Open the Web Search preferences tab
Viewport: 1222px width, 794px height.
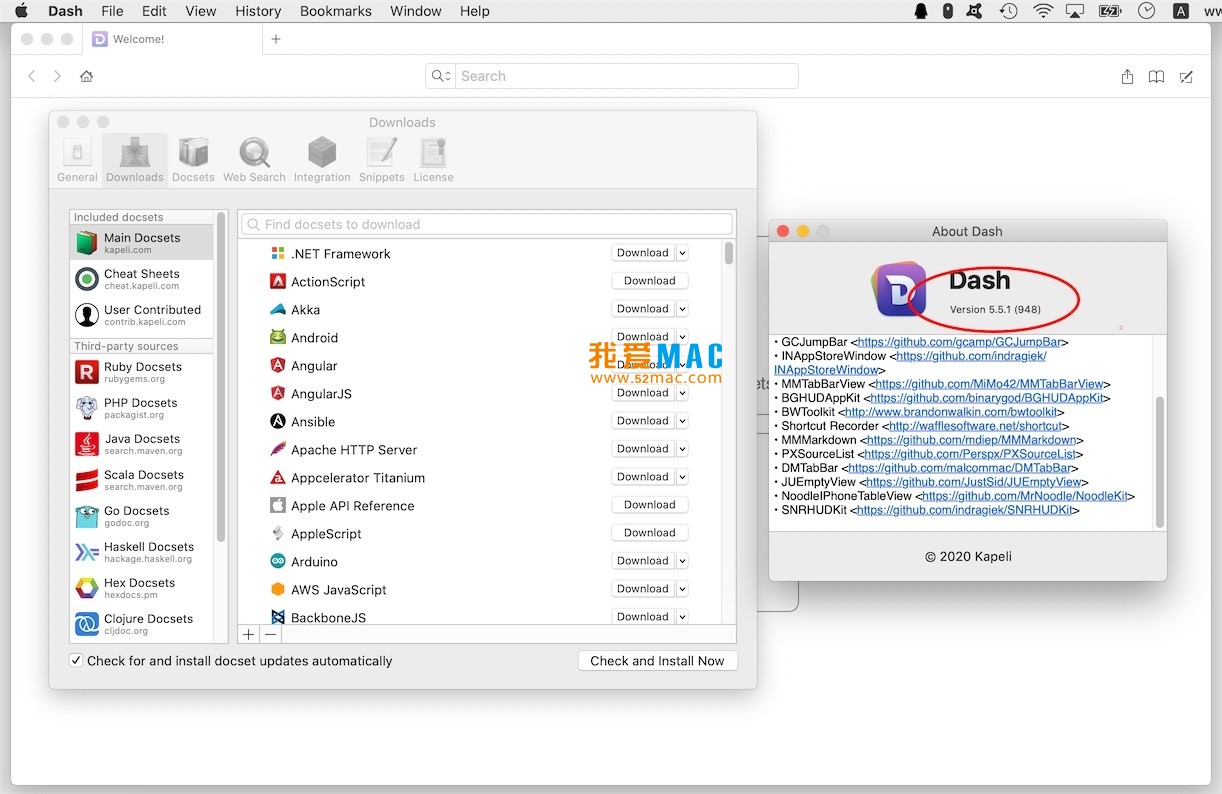pos(254,160)
